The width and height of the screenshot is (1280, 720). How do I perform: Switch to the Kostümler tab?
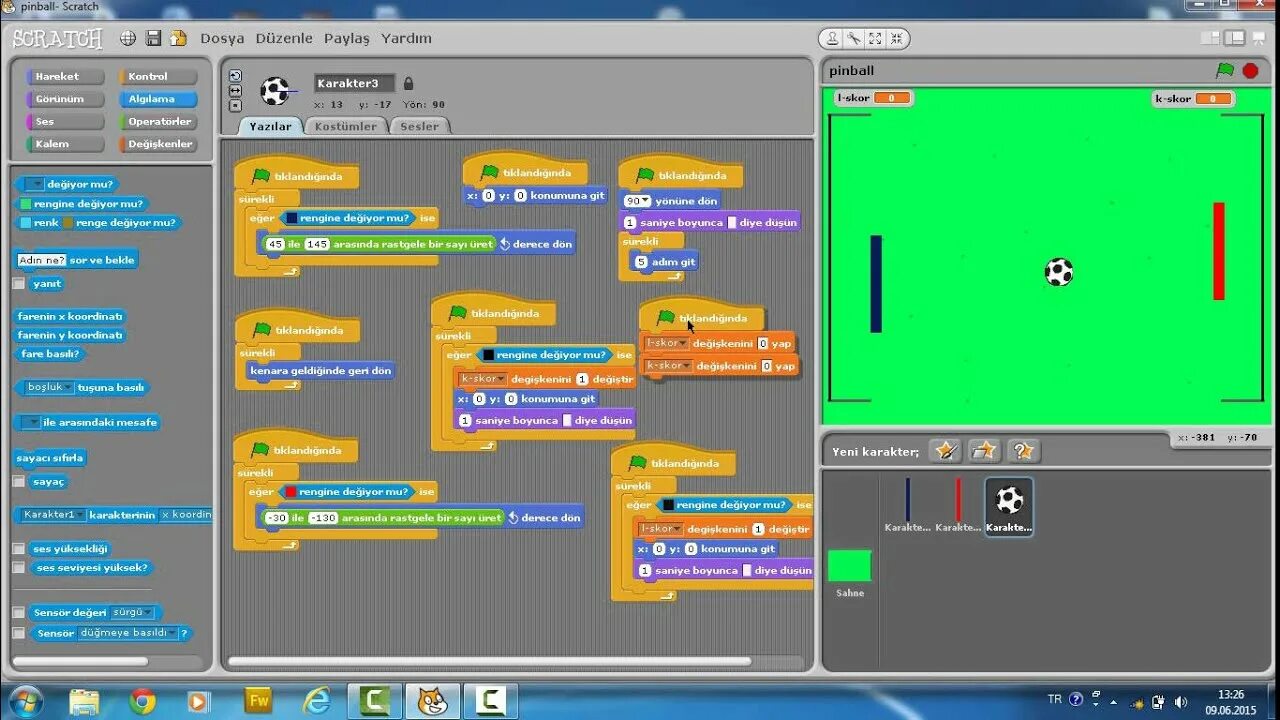click(x=346, y=126)
